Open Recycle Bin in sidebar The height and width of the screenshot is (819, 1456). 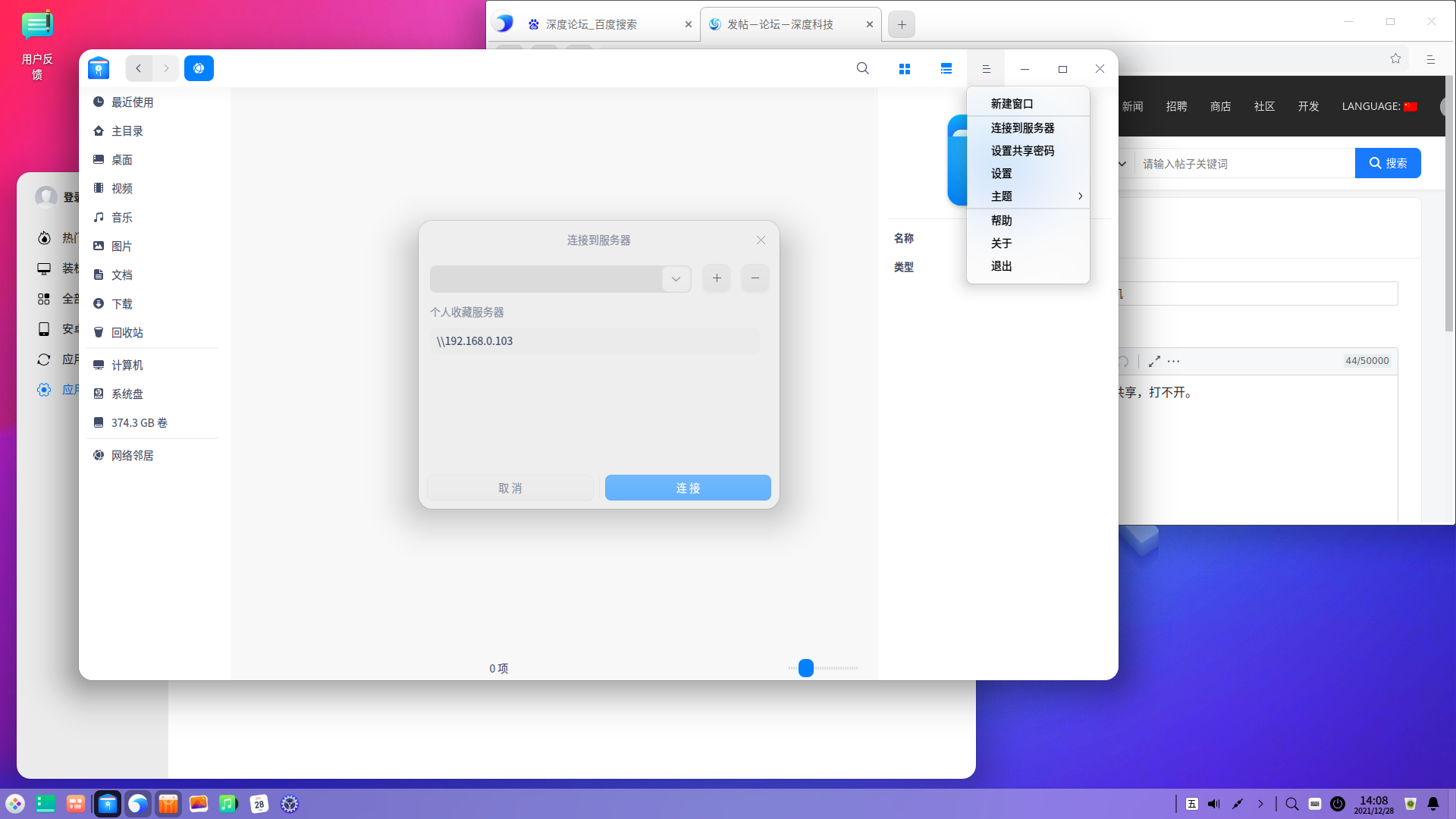[x=127, y=332]
